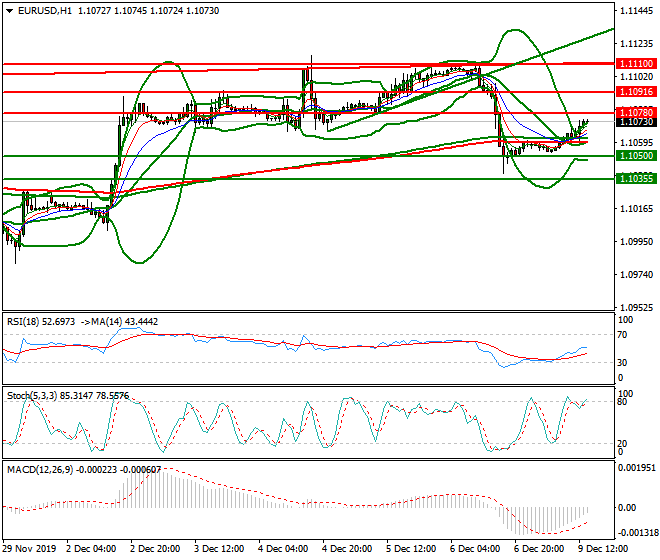Select the 1.10165 price scale value
The height and width of the screenshot is (560, 660).
(x=636, y=209)
